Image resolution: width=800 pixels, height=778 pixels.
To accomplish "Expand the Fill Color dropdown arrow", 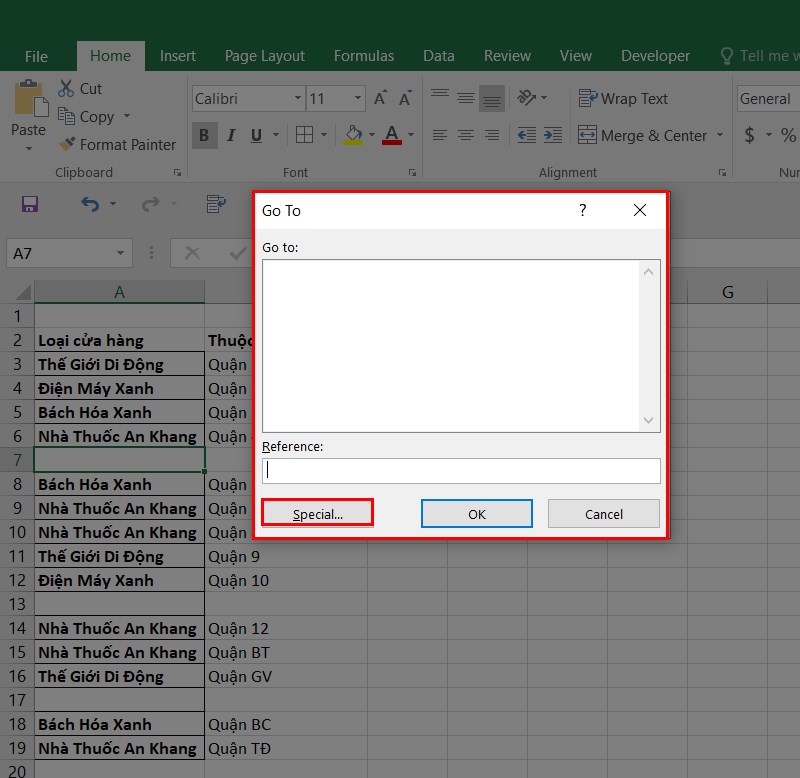I will click(371, 135).
